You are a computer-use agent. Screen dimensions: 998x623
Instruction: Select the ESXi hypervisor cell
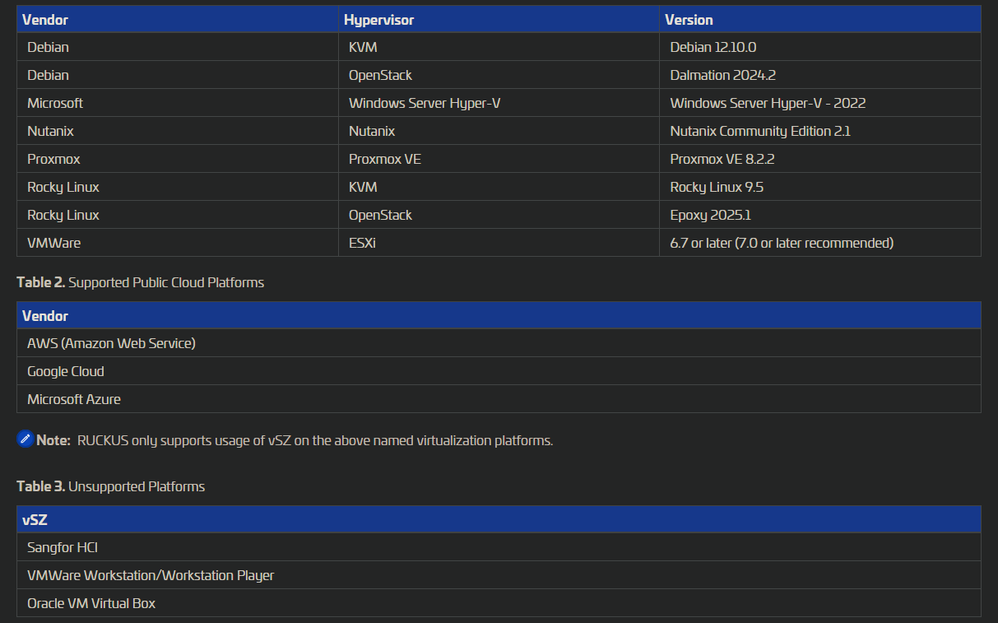pyautogui.click(x=498, y=243)
